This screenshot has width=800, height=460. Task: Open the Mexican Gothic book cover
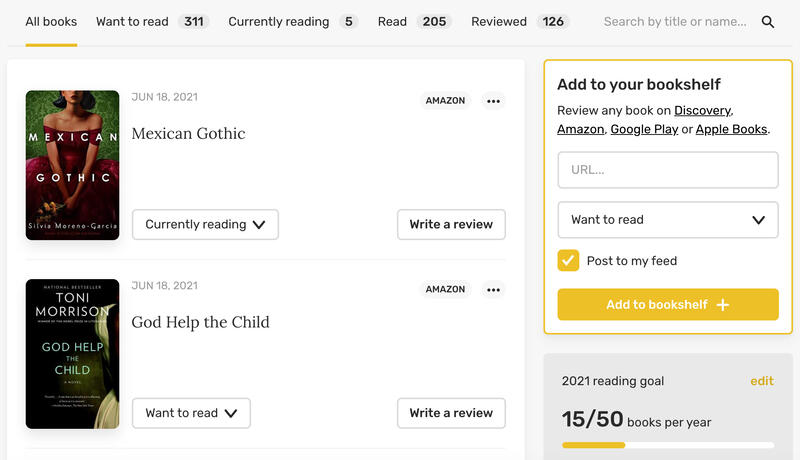click(72, 165)
